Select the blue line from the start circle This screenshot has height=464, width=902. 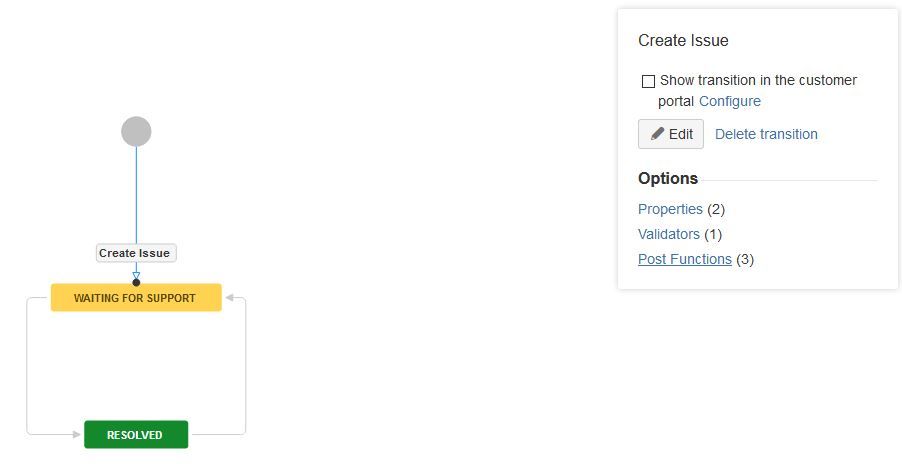(x=136, y=195)
